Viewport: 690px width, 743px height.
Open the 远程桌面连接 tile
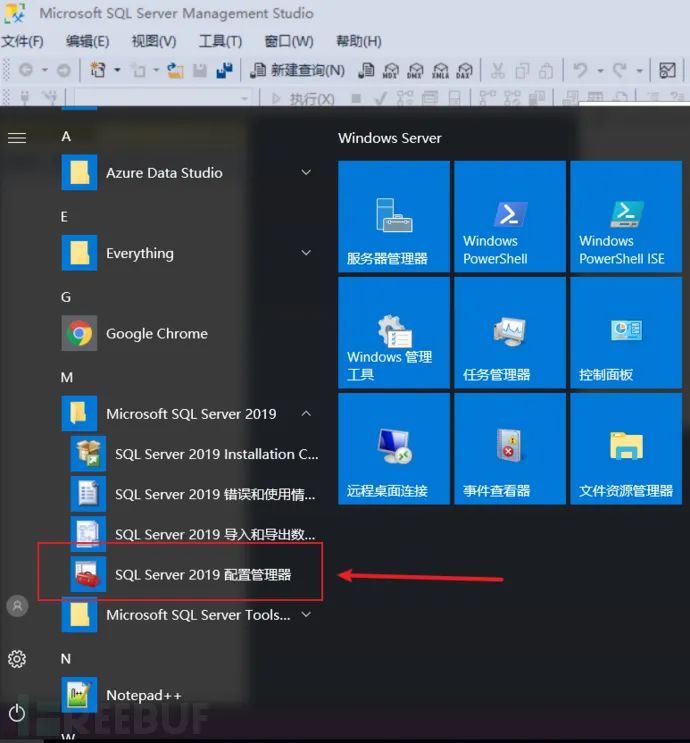click(x=394, y=449)
